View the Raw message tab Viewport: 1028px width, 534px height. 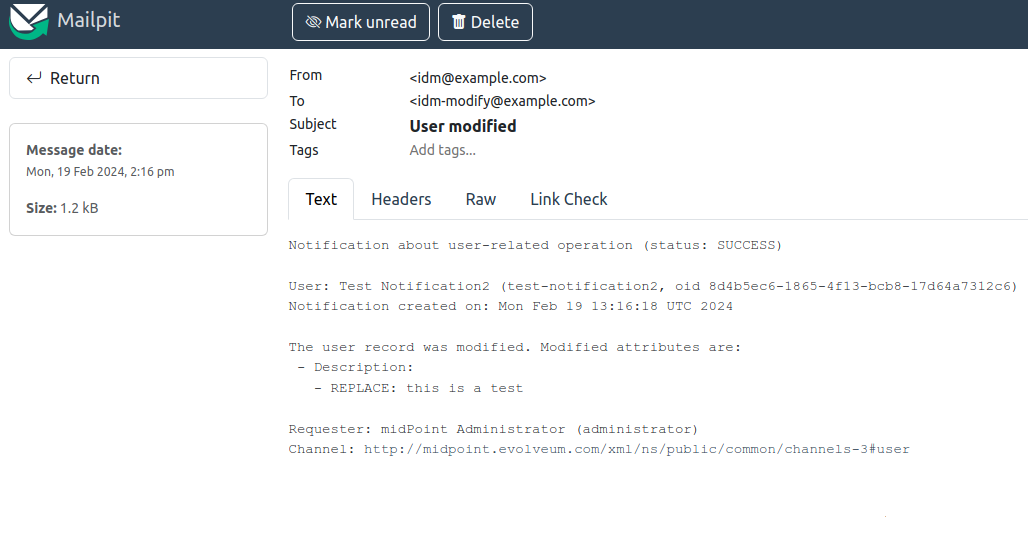point(481,199)
